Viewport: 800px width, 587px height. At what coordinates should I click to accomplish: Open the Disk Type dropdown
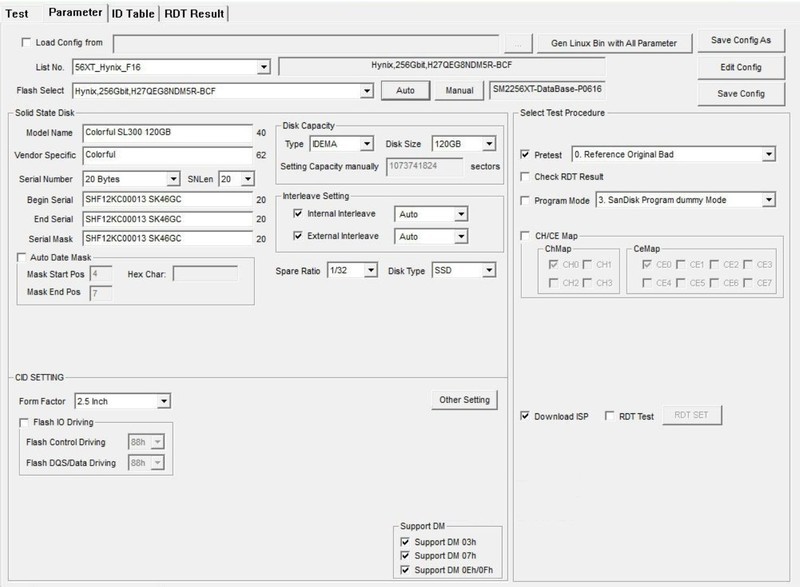point(487,270)
